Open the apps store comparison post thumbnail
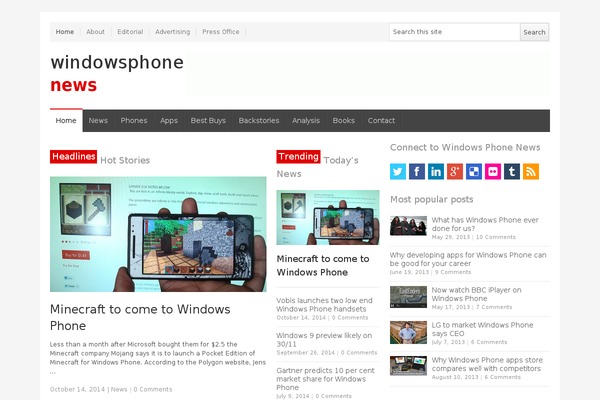Viewport: 600px width, 400px height. pyautogui.click(x=408, y=366)
